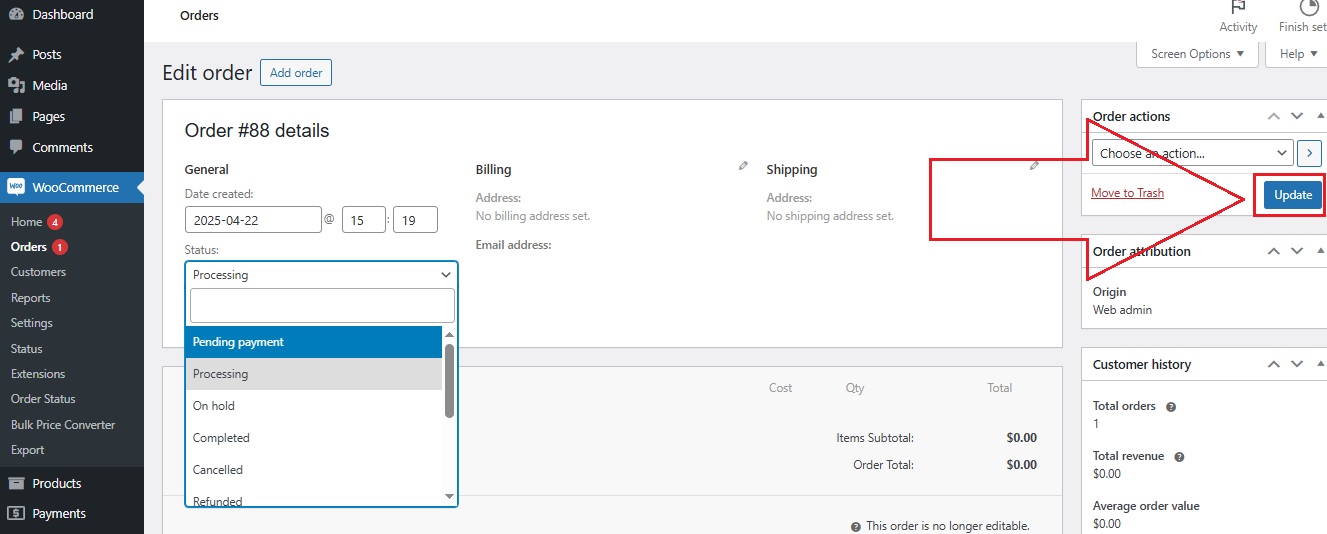Click status list scroll up arrow

(449, 335)
